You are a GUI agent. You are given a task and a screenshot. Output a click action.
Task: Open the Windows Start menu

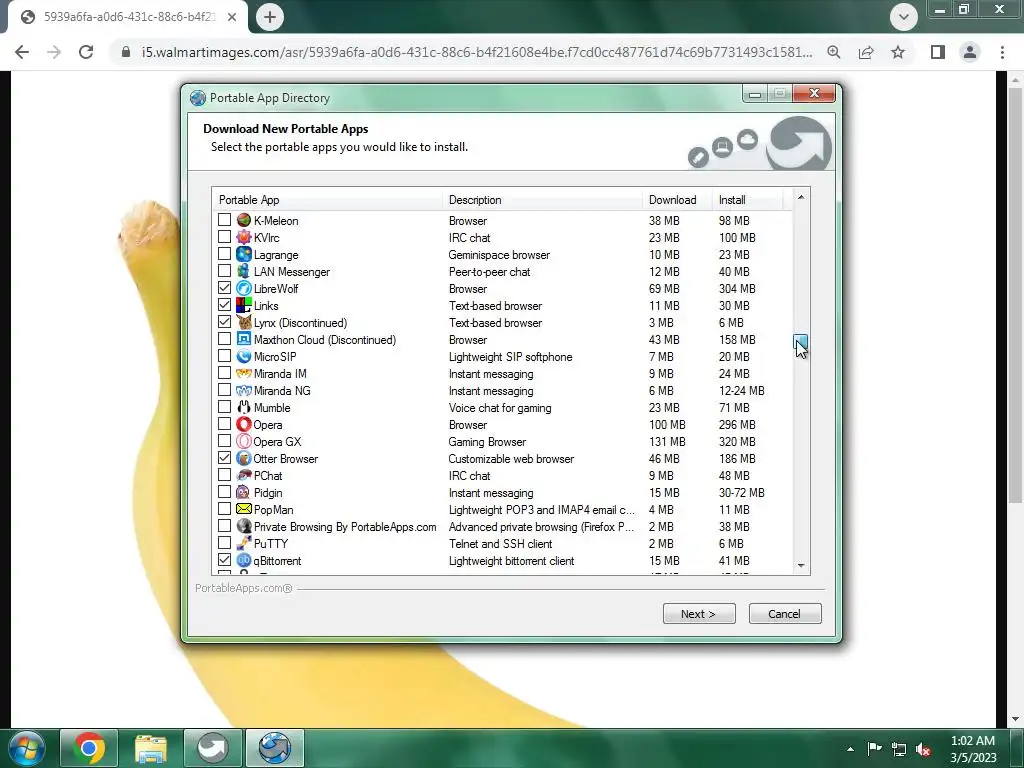click(27, 748)
